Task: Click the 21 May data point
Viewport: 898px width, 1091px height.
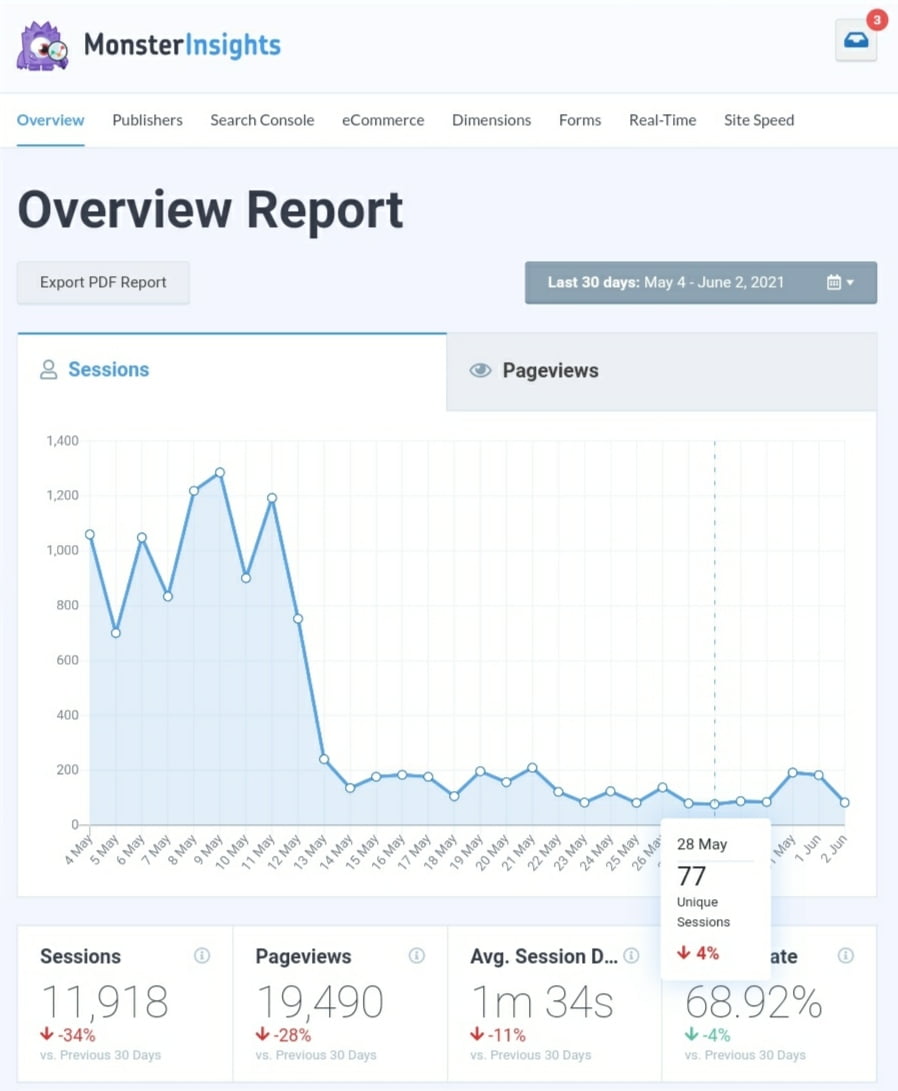Action: pos(532,767)
